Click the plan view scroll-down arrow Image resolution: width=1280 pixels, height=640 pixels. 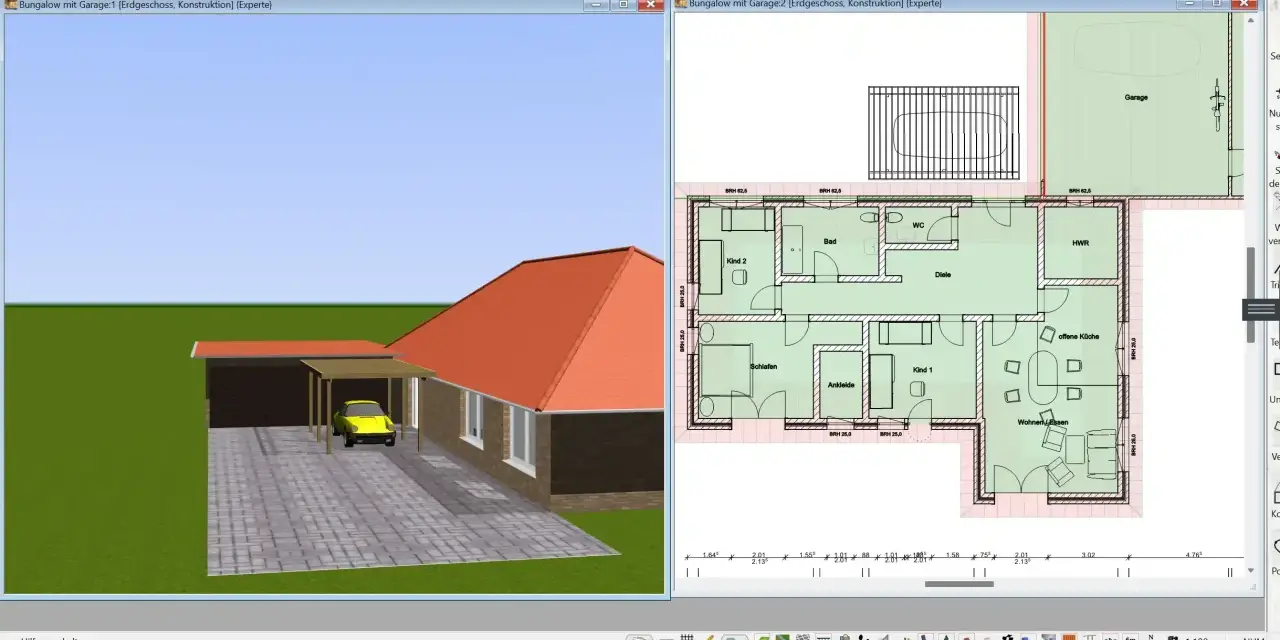(1250, 570)
